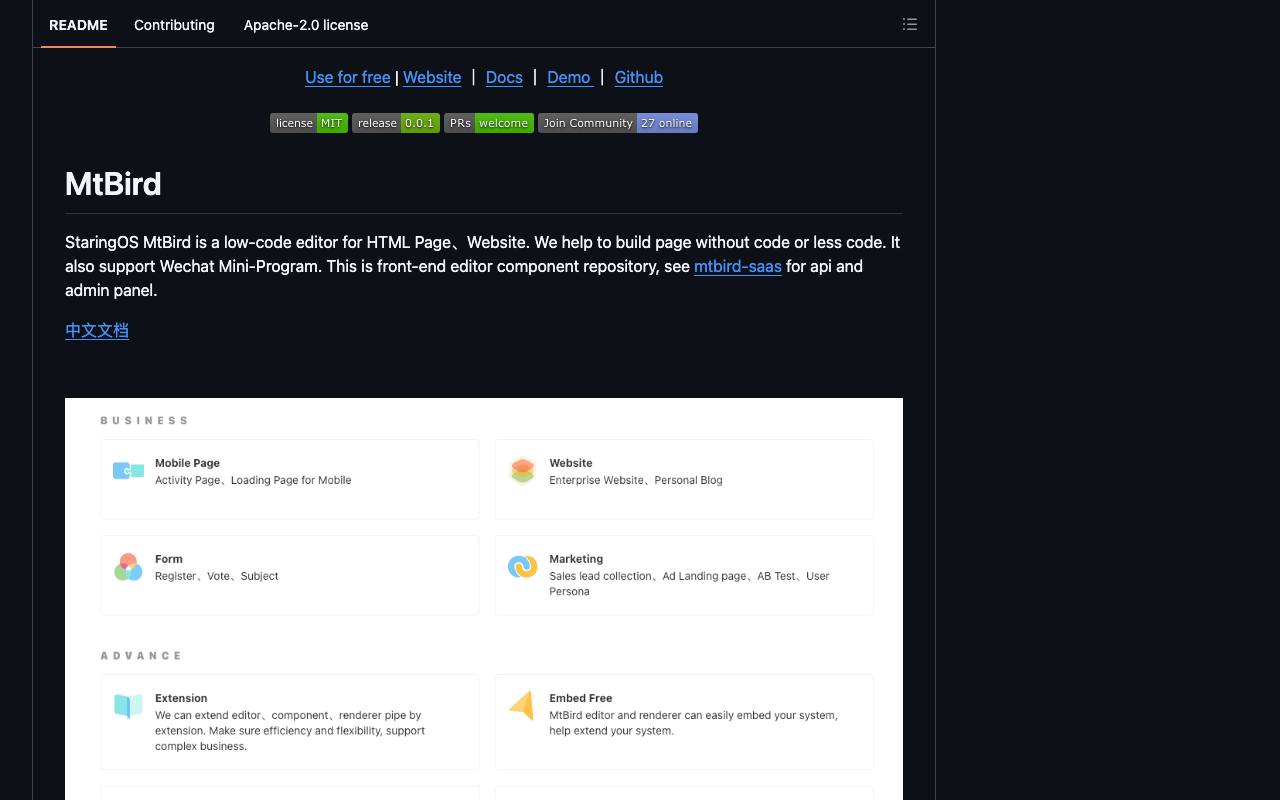
Task: Click the Embed Free arrow icon
Action: pos(522,706)
